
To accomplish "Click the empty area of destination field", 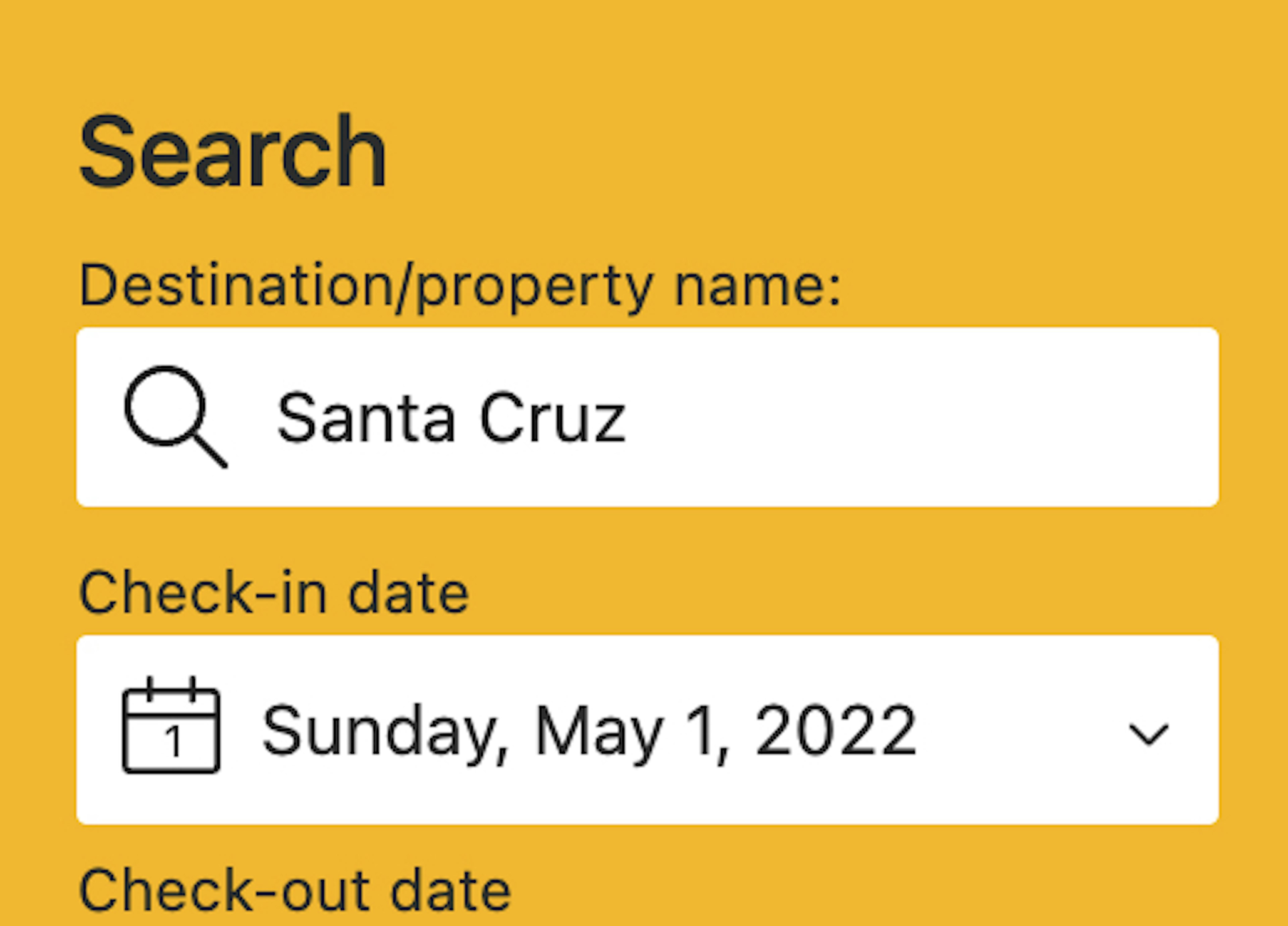I will 920,417.
